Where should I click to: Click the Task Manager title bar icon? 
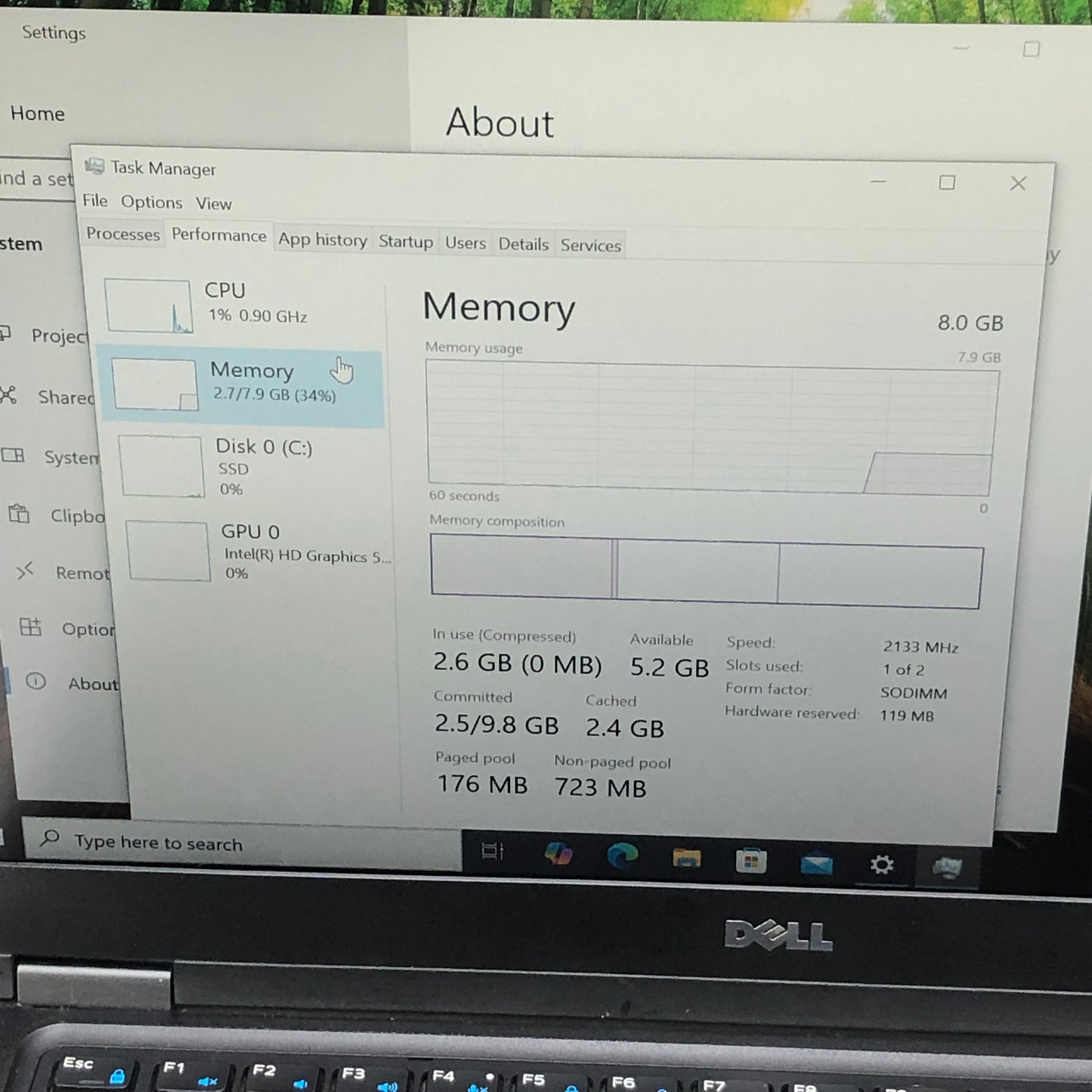(94, 166)
